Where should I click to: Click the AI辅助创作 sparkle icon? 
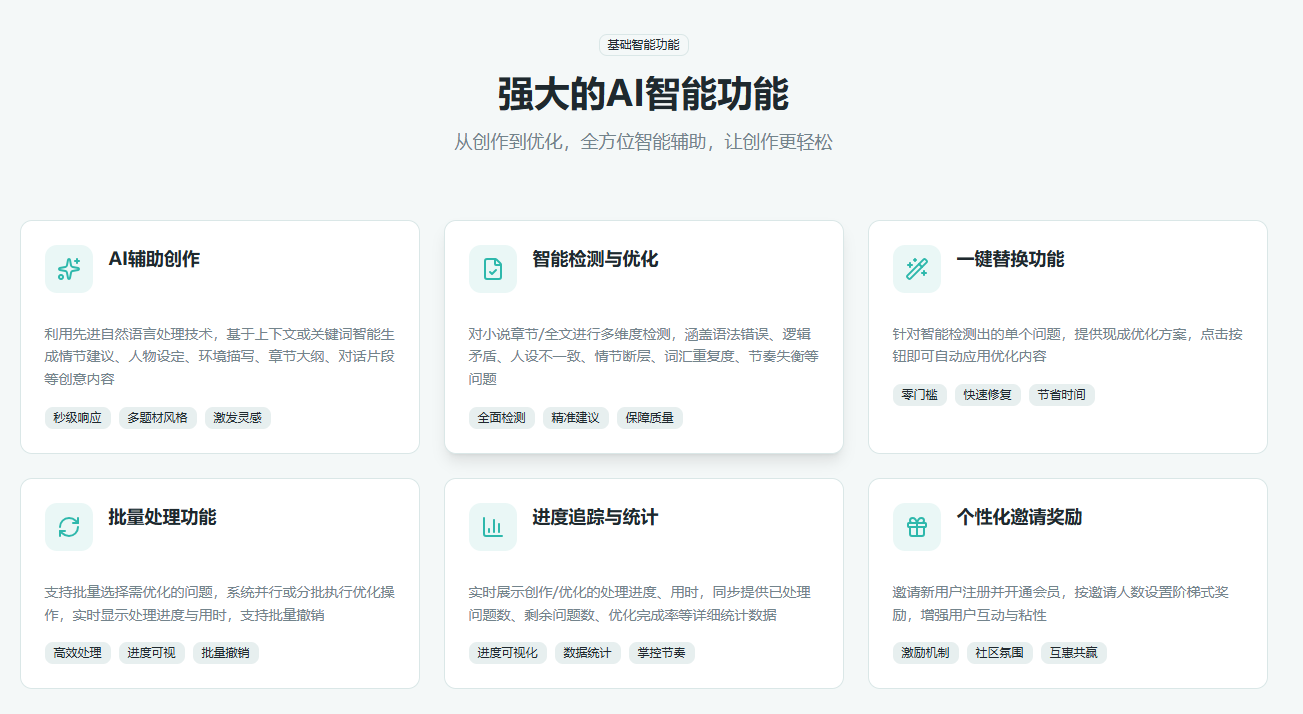coord(68,268)
